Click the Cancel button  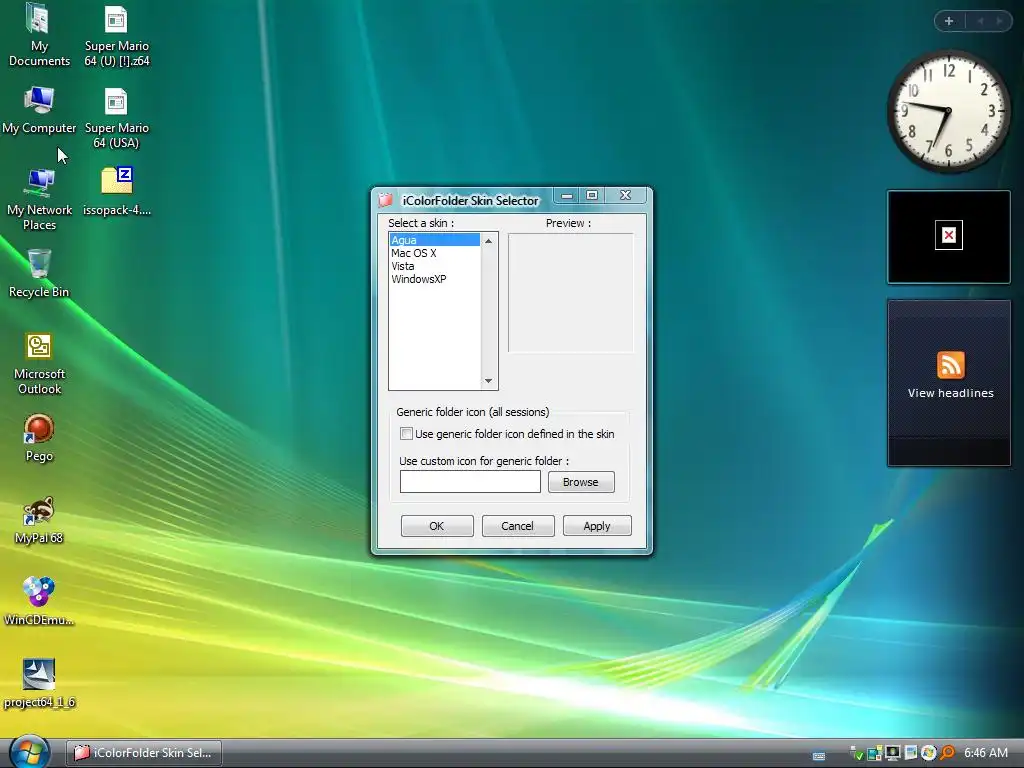coord(517,526)
